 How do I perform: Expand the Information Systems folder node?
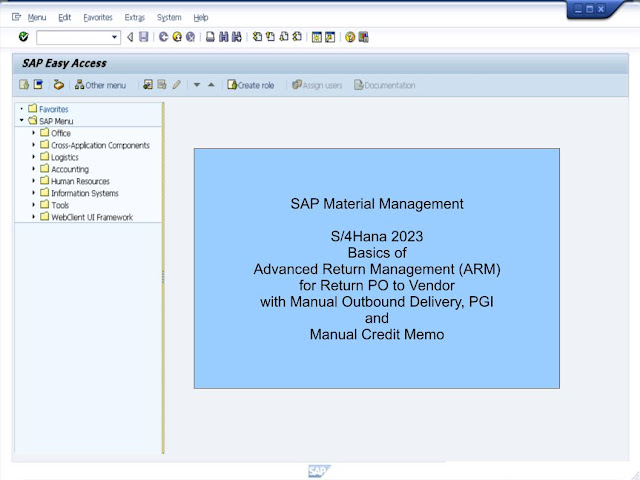[33, 193]
